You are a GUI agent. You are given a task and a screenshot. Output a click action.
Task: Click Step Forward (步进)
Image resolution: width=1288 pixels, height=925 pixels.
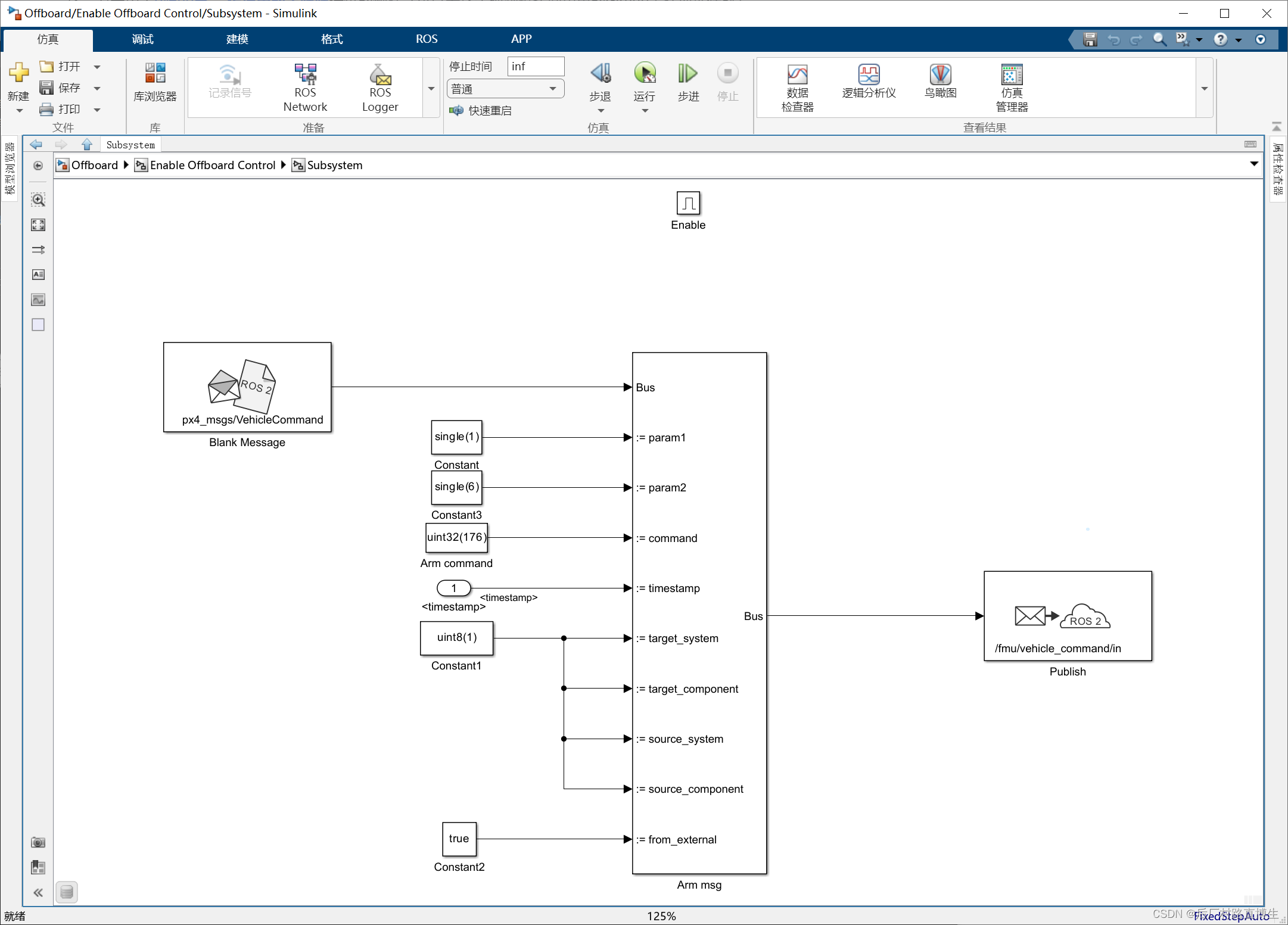coord(688,82)
